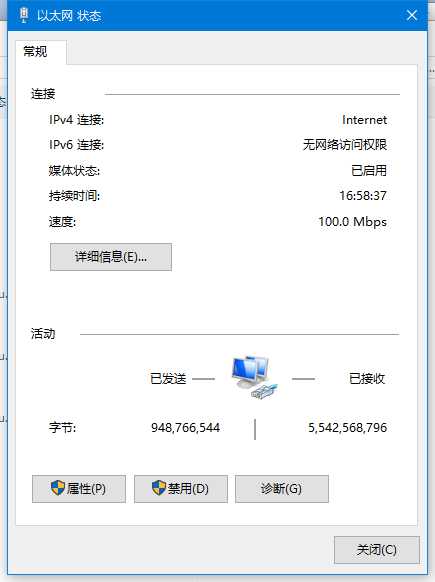The image size is (435, 582).
Task: Click the shield icon on 属性(P) button
Action: pos(58,488)
